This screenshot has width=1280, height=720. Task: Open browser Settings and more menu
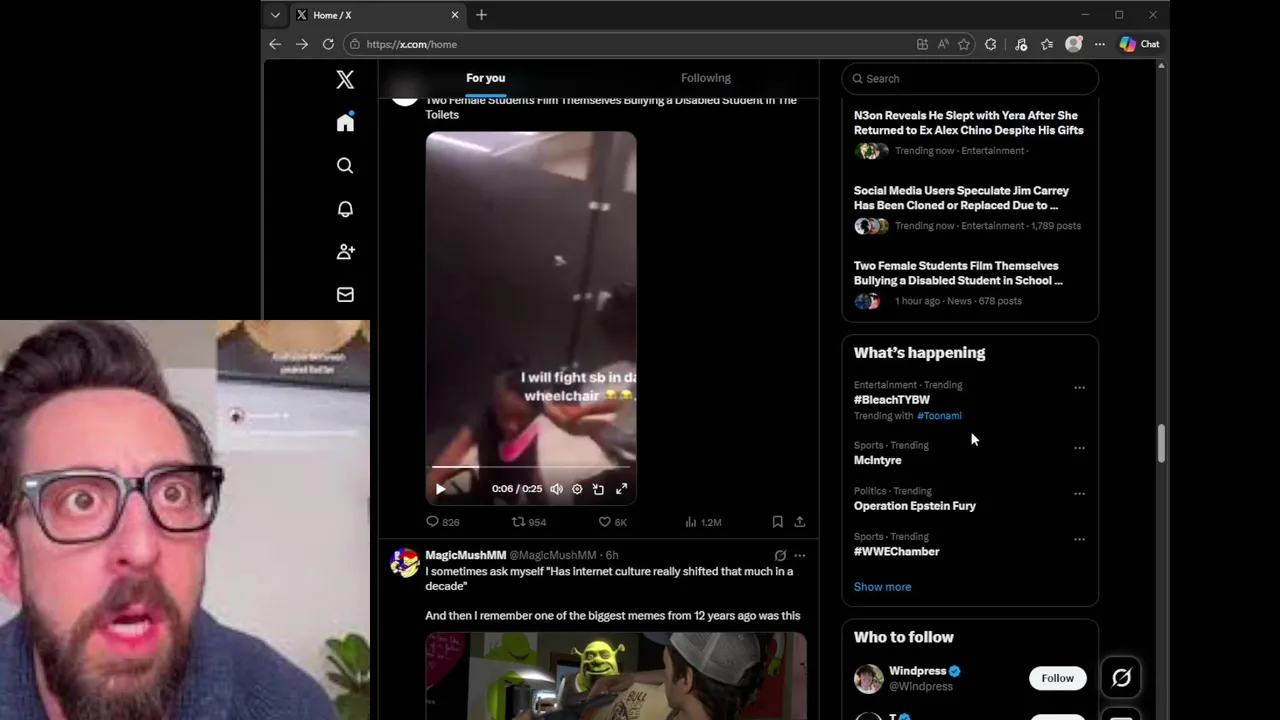point(1099,44)
